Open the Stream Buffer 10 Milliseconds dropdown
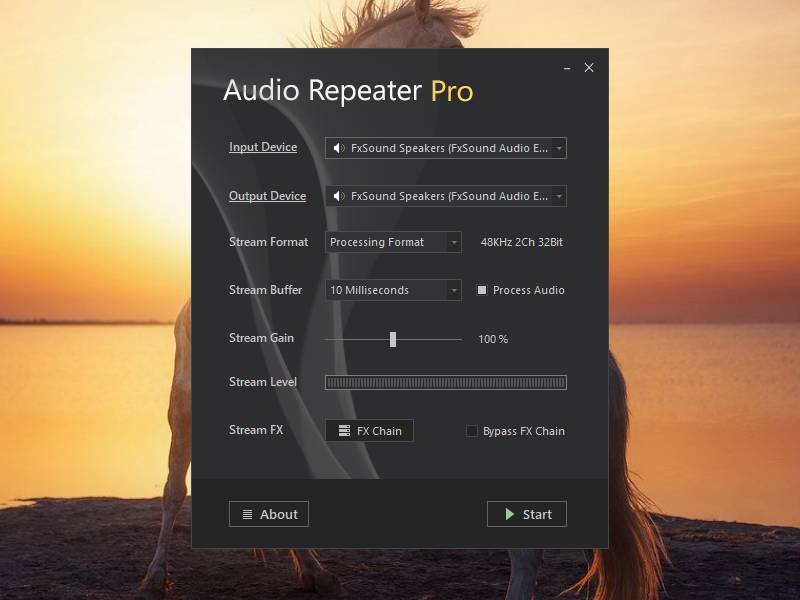The image size is (800, 600). 393,290
